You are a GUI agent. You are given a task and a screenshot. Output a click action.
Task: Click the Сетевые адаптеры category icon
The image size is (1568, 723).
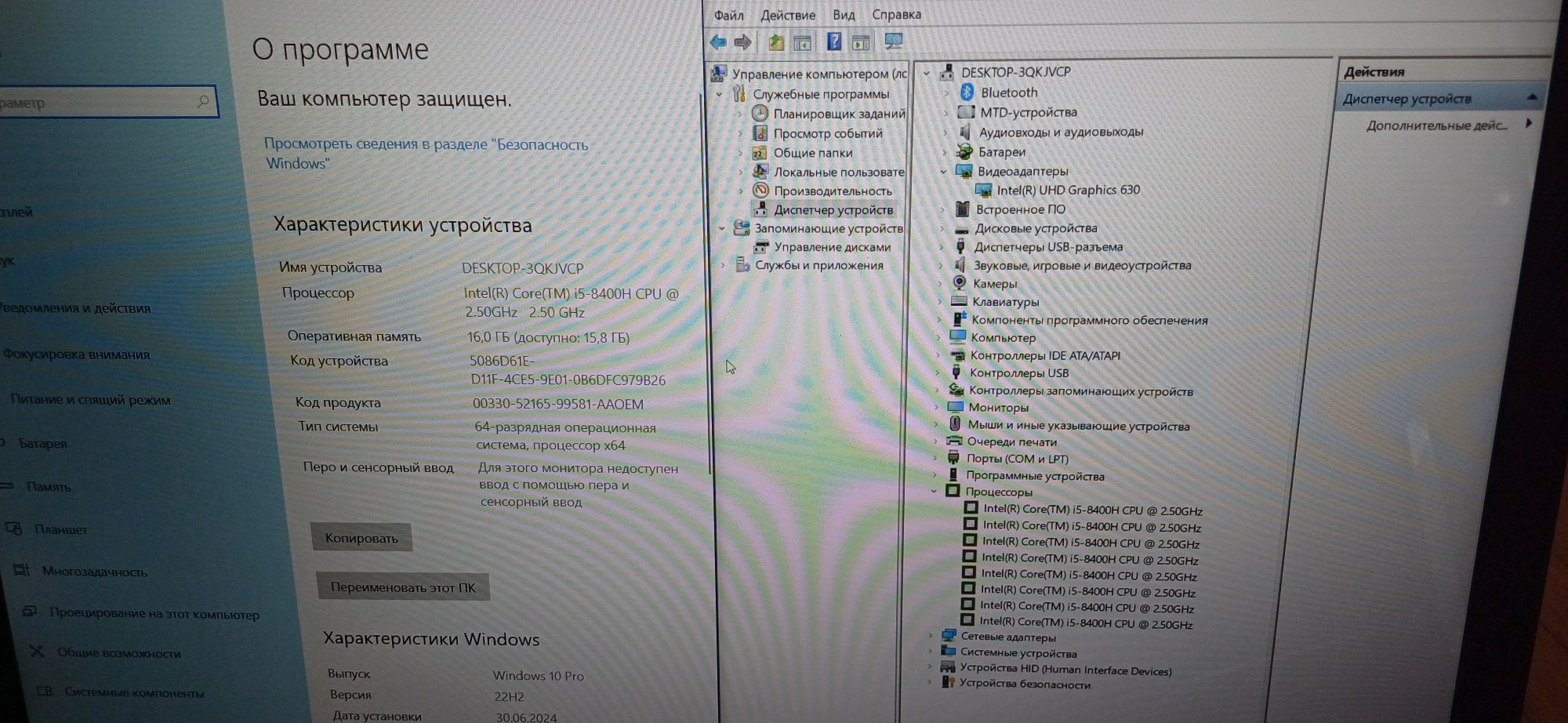949,636
